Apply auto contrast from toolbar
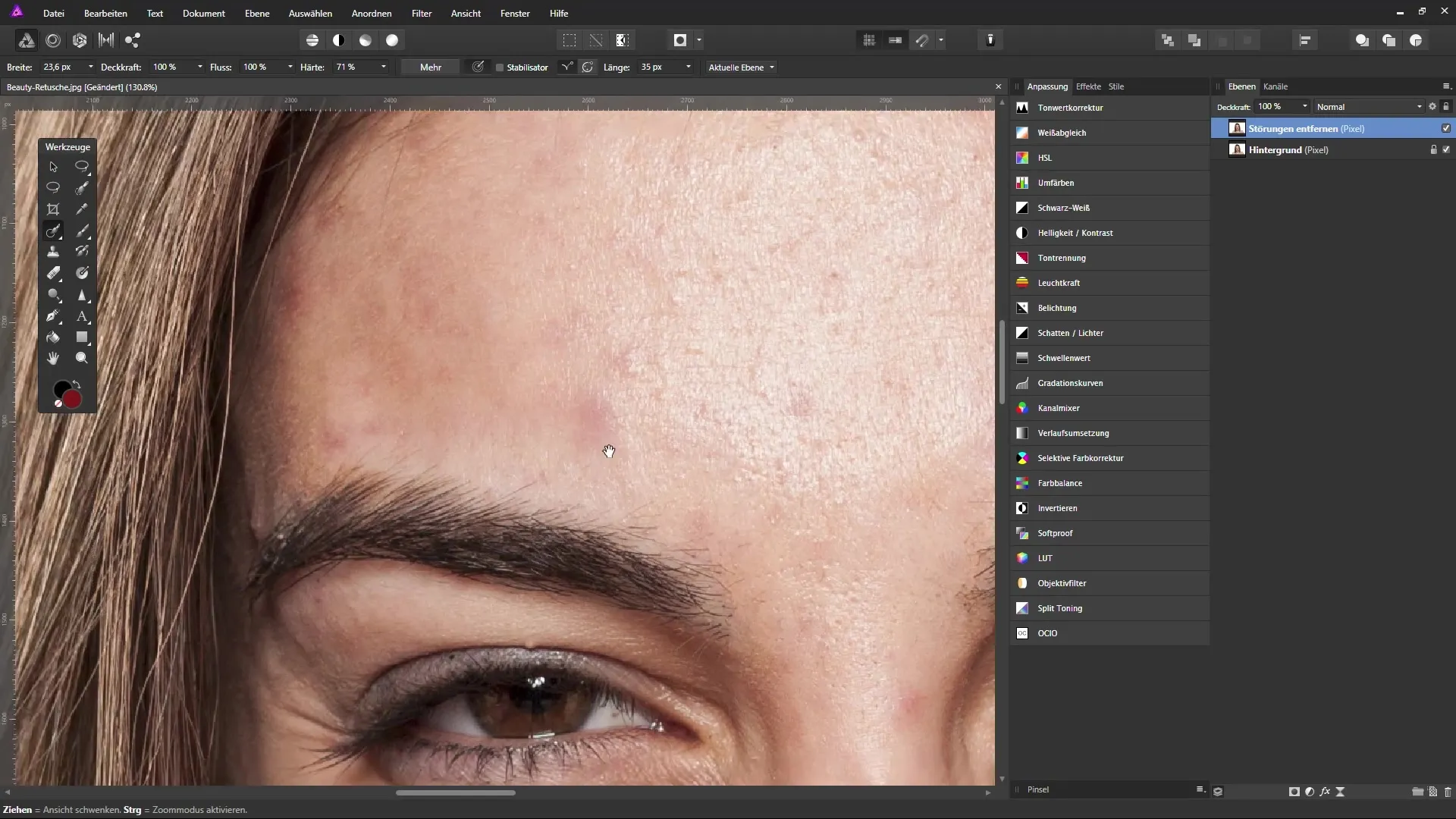This screenshot has height=819, width=1456. click(339, 40)
